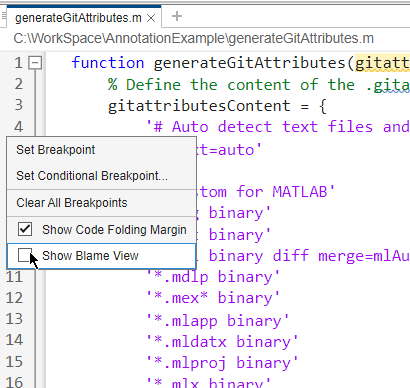Click the '*.mlproj binary' string
The width and height of the screenshot is (410, 388).
(222, 363)
